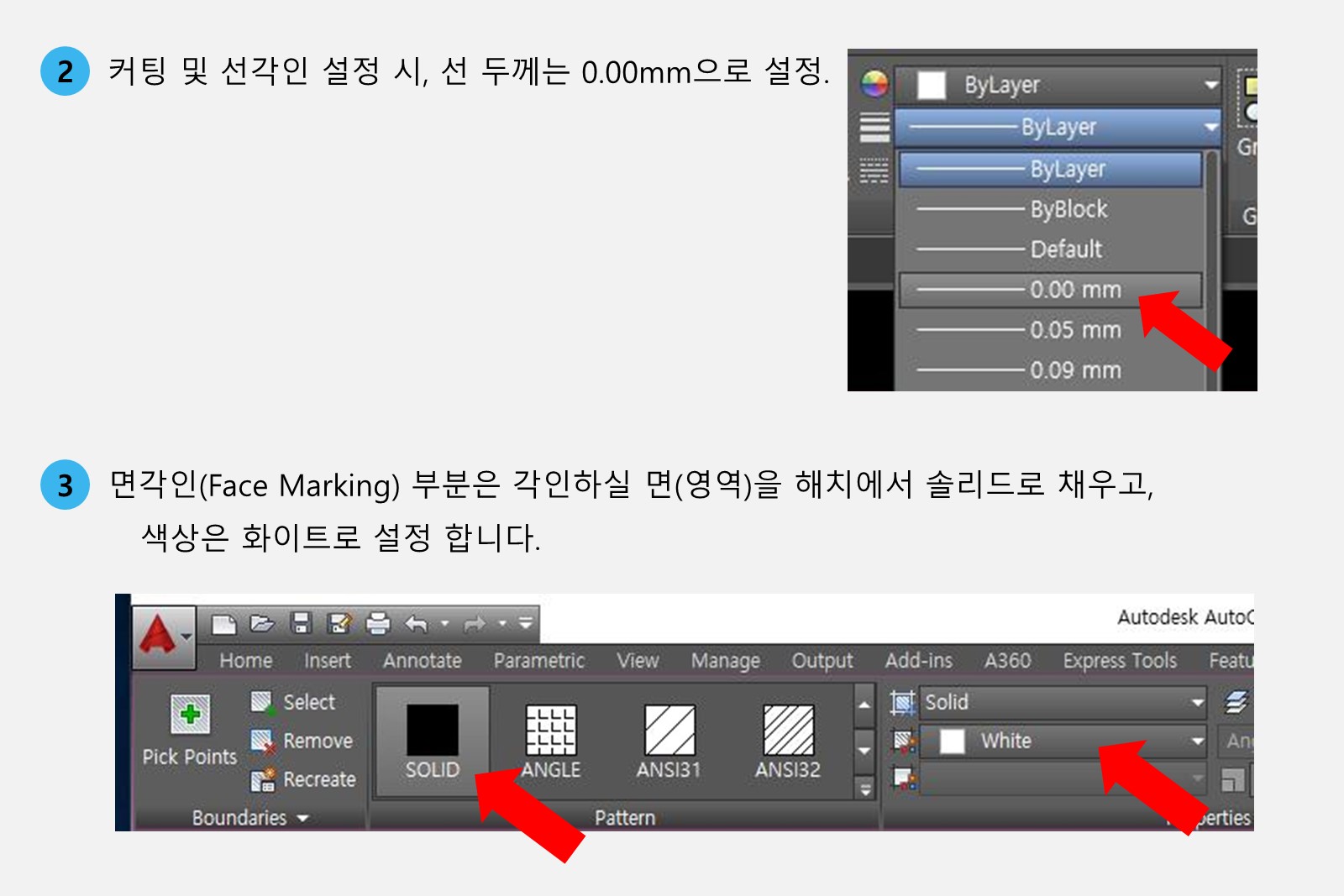Open the hatch type Solid dropdown
The image size is (1344, 896).
coord(1064,702)
